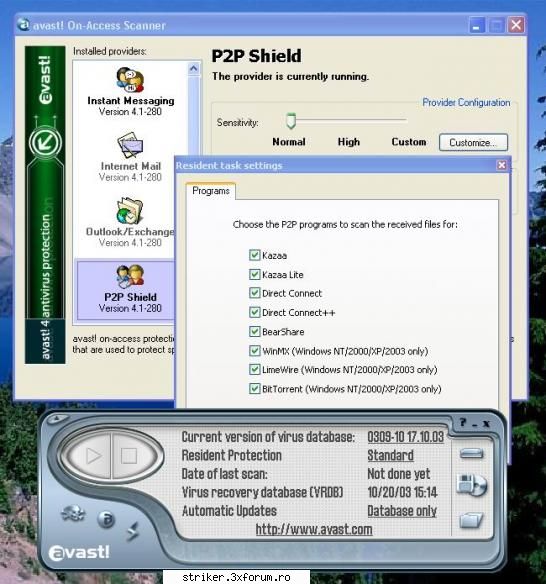The width and height of the screenshot is (546, 584).
Task: Select the P2P Shield provider icon
Action: (x=130, y=276)
